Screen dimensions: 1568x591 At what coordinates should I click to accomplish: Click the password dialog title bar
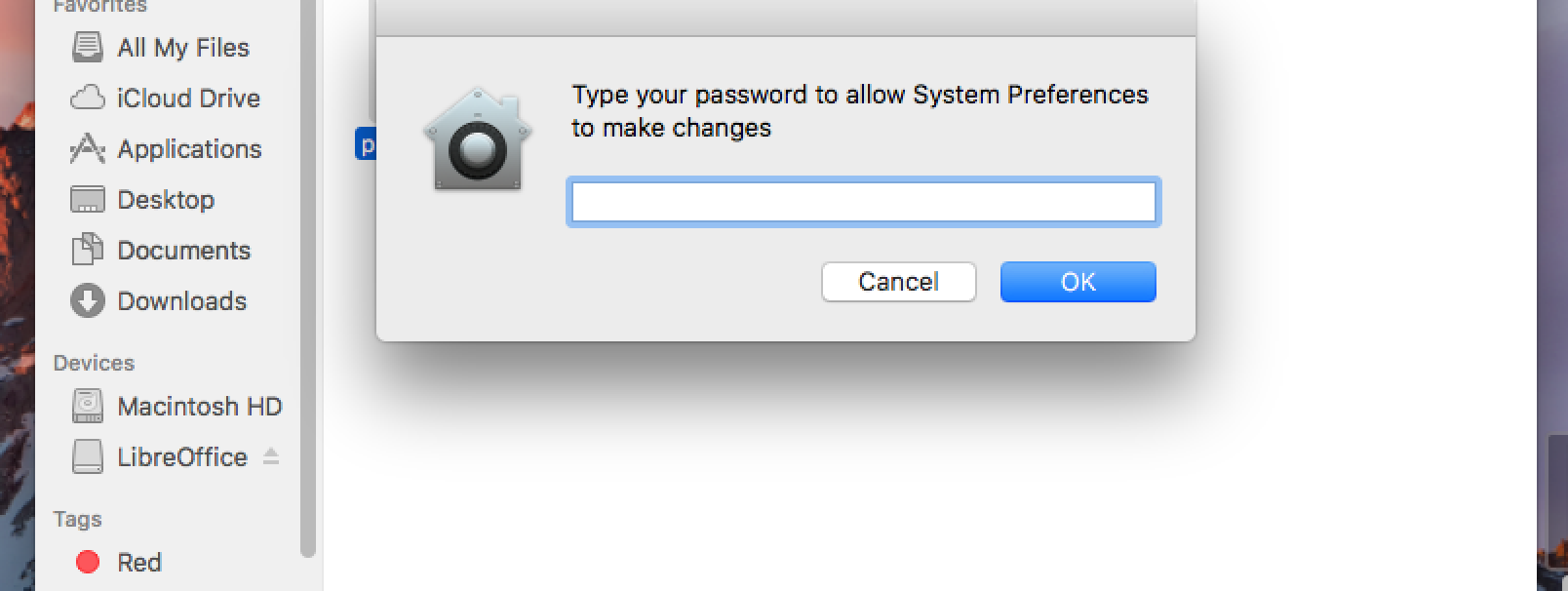(x=785, y=18)
